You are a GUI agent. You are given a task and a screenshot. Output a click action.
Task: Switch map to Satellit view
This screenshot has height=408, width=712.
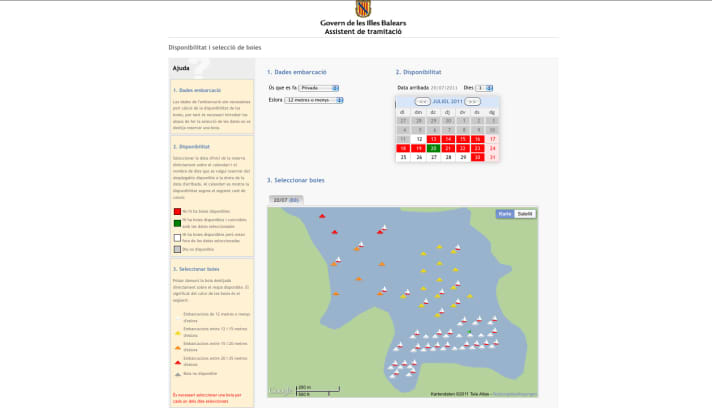[525, 214]
